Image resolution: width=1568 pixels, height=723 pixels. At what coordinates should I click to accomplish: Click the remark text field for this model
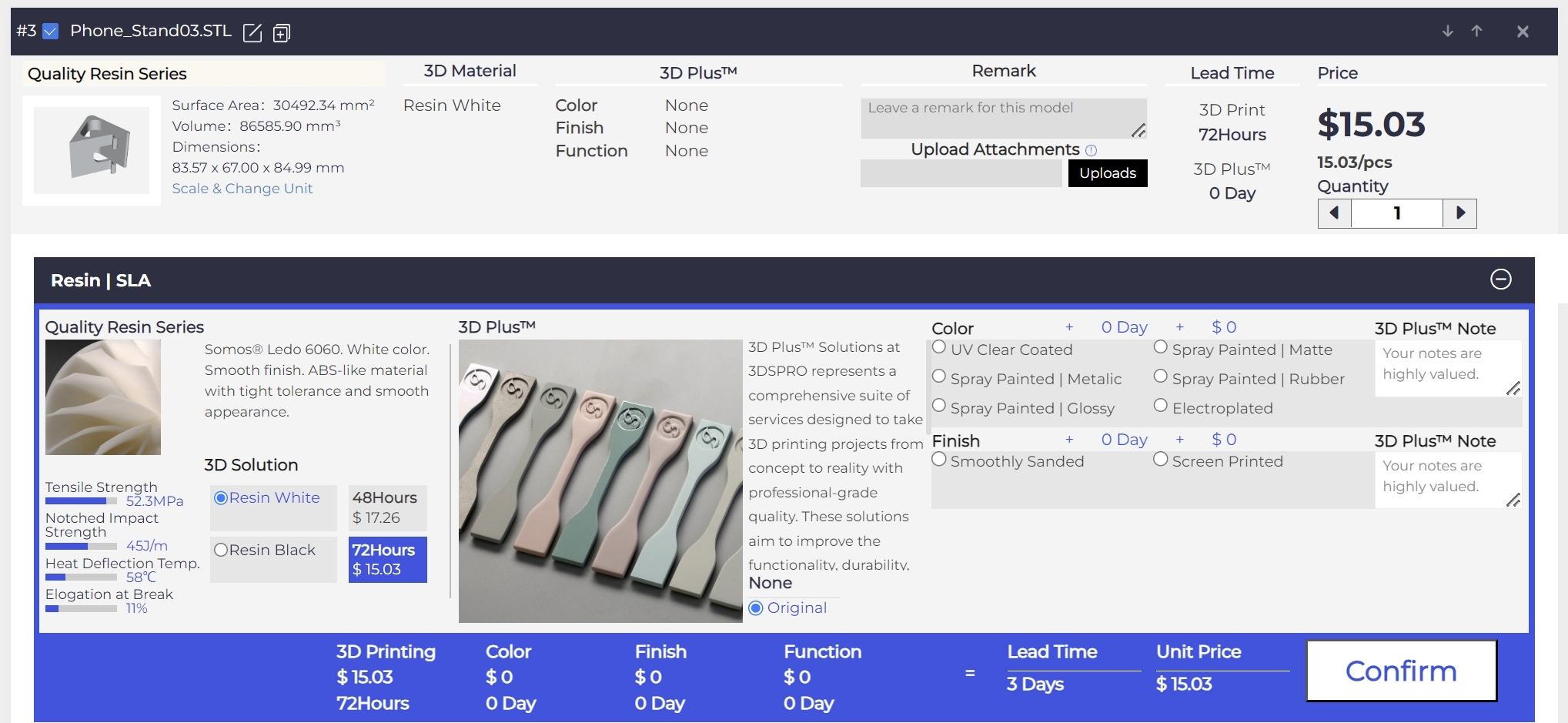point(1002,118)
